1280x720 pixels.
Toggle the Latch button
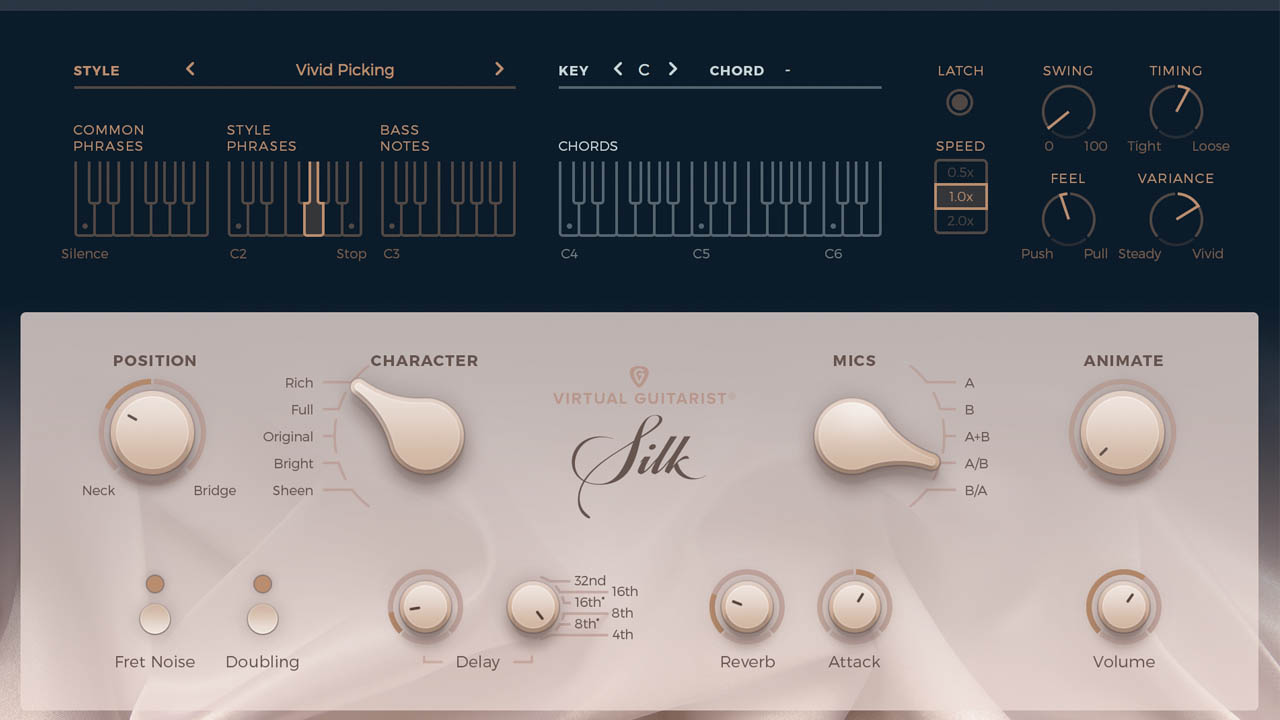[x=960, y=102]
